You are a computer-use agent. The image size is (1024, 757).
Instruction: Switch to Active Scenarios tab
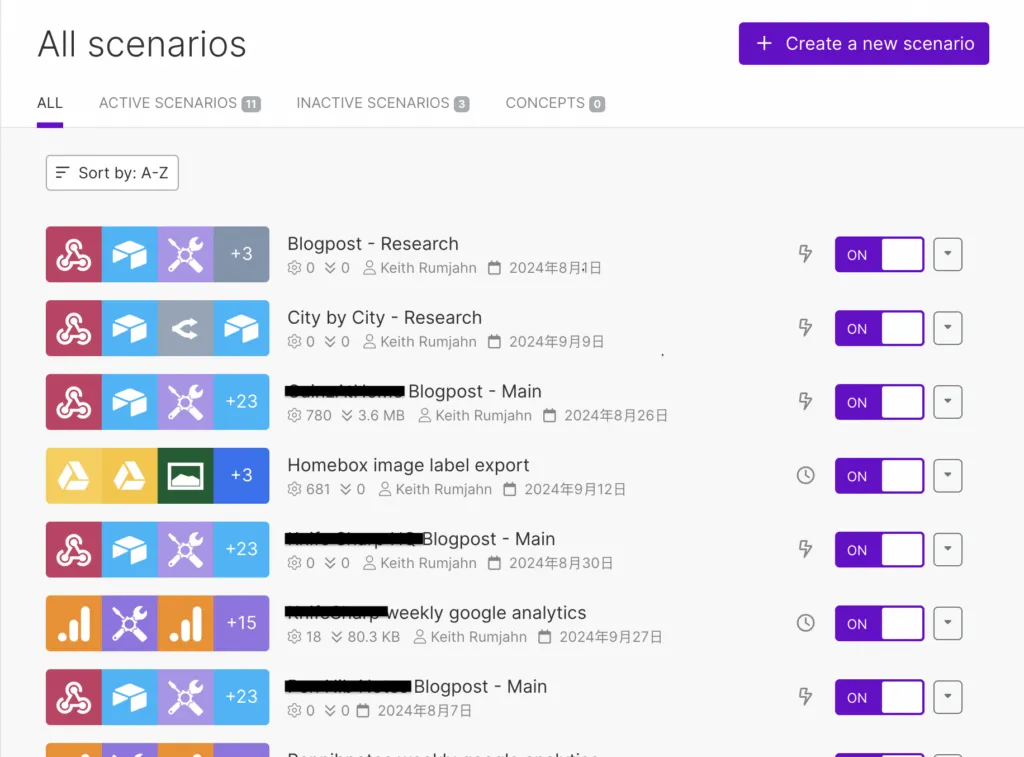click(x=178, y=103)
